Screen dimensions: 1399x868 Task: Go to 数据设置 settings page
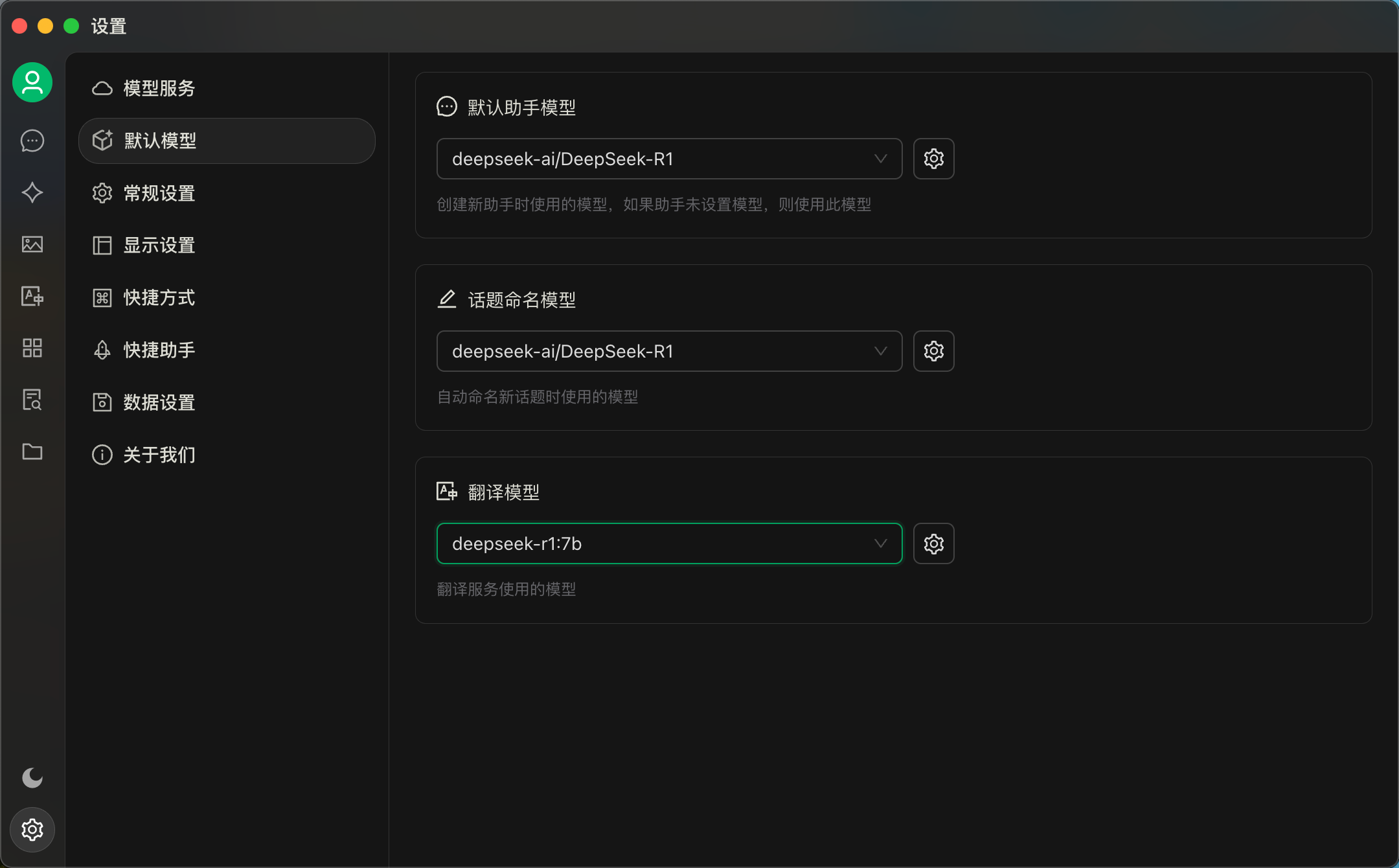pyautogui.click(x=159, y=402)
